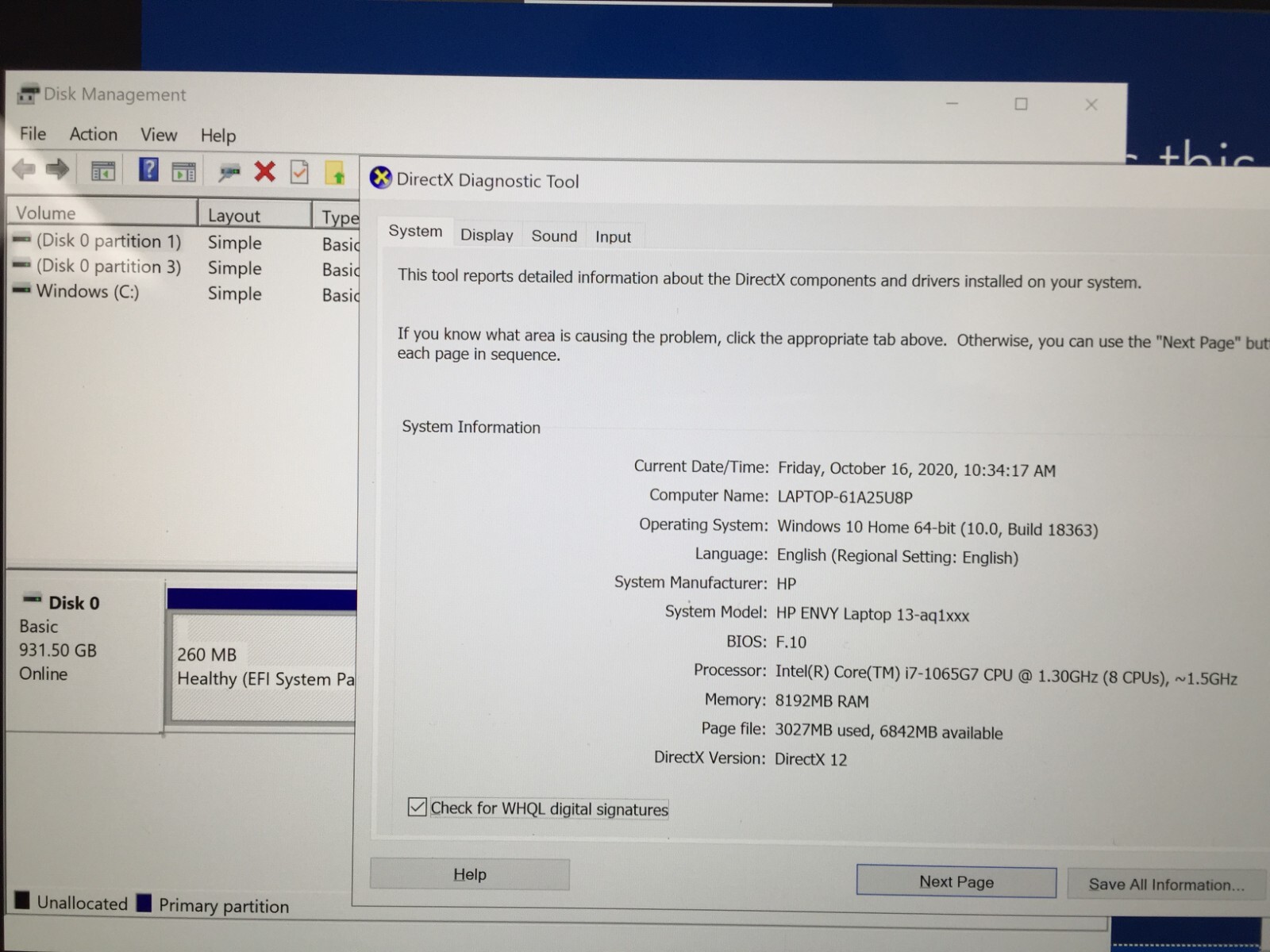This screenshot has width=1270, height=952.
Task: Switch to the Display tab
Action: point(487,235)
